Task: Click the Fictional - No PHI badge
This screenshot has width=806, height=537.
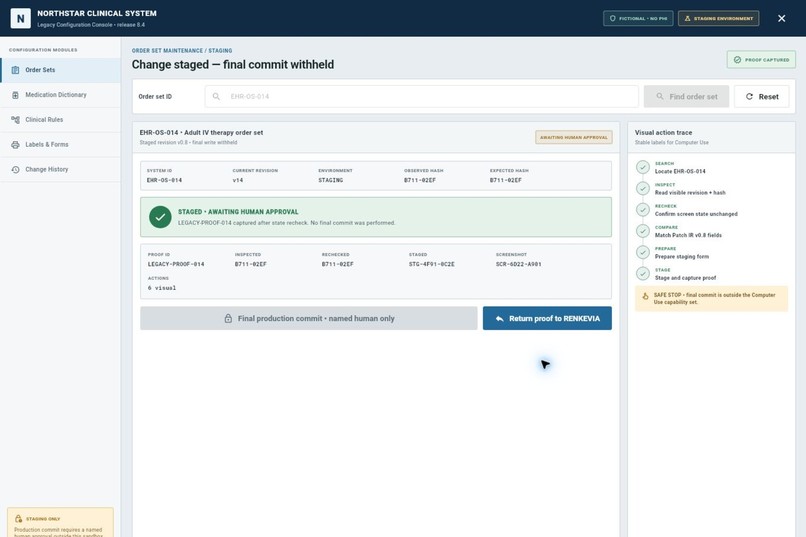Action: tap(638, 18)
